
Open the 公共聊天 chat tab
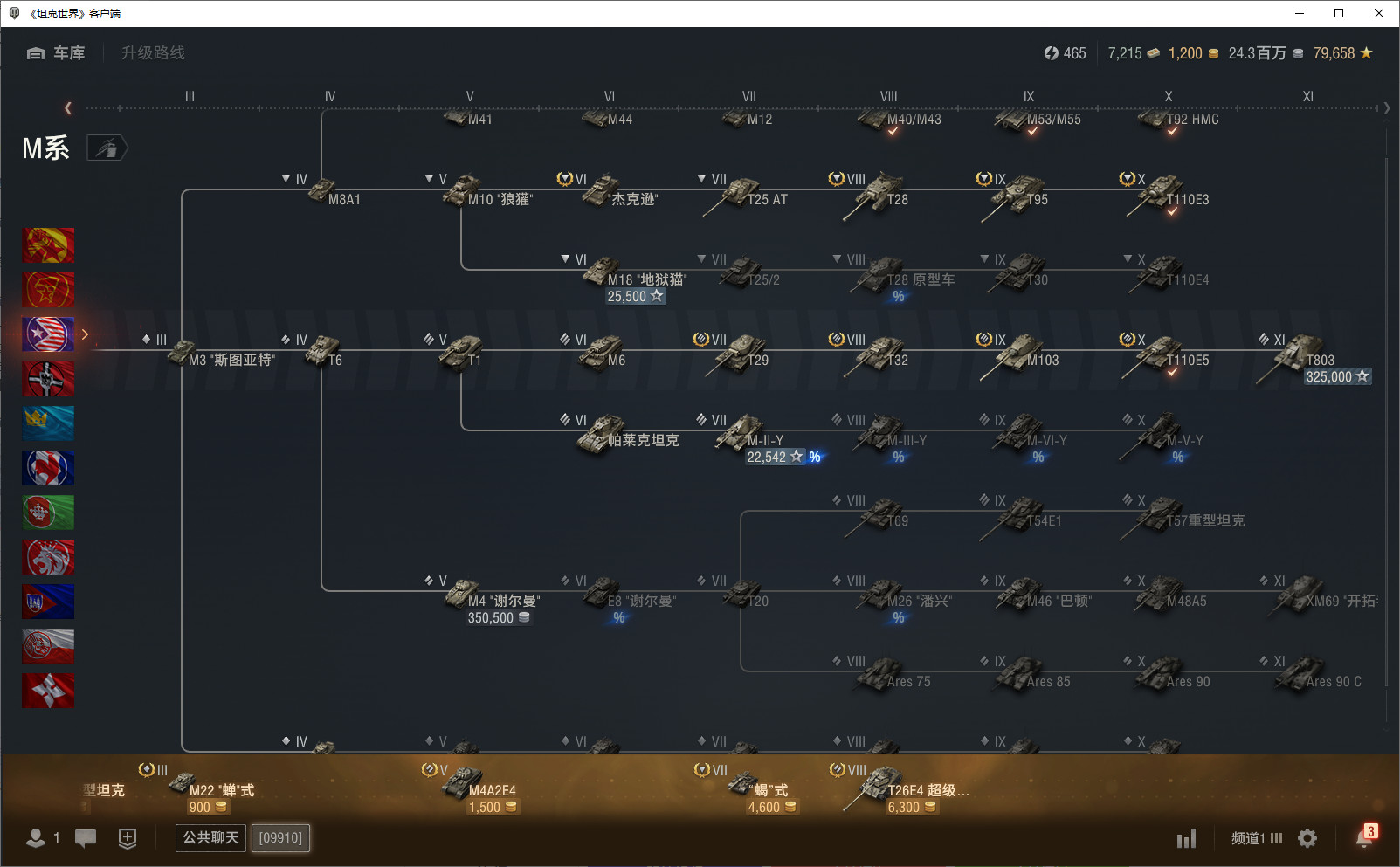pos(210,838)
